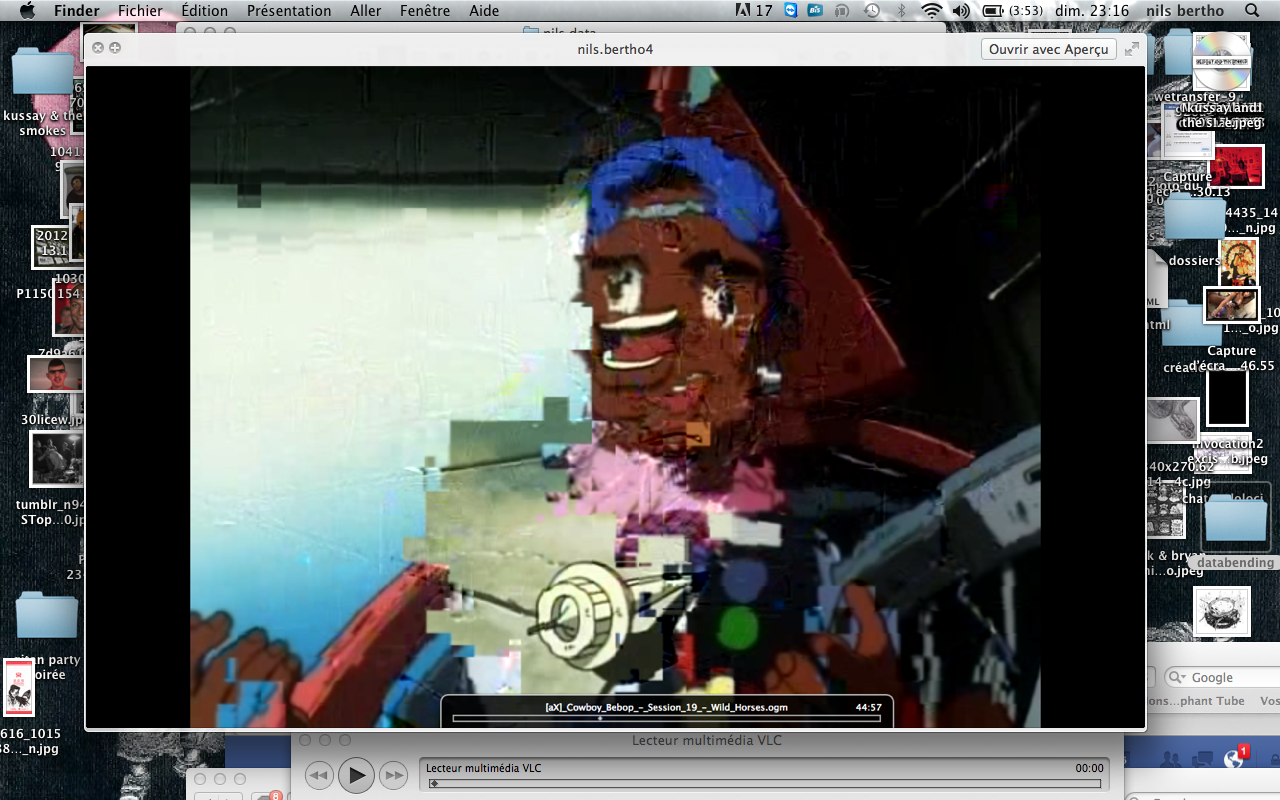Click the Facebook notifications globe icon
This screenshot has width=1280, height=800.
pyautogui.click(x=1234, y=760)
